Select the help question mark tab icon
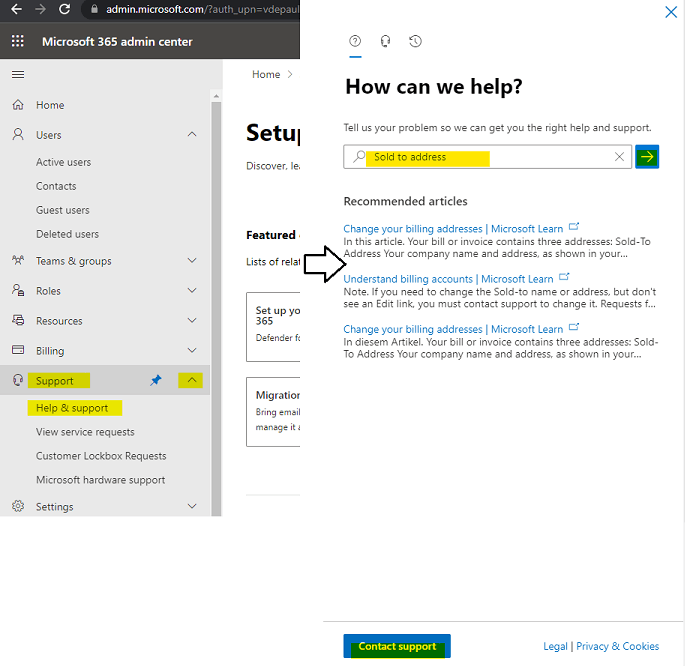Viewport: 685px width, 666px height. coord(355,41)
